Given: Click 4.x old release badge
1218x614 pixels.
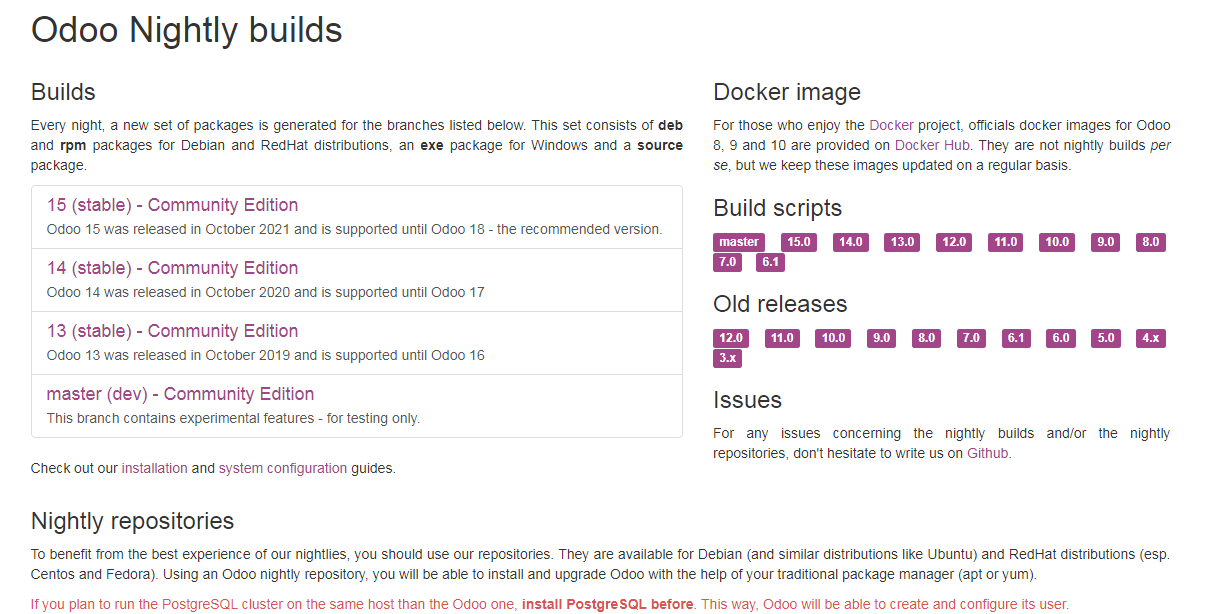Looking at the screenshot, I should (x=1151, y=338).
